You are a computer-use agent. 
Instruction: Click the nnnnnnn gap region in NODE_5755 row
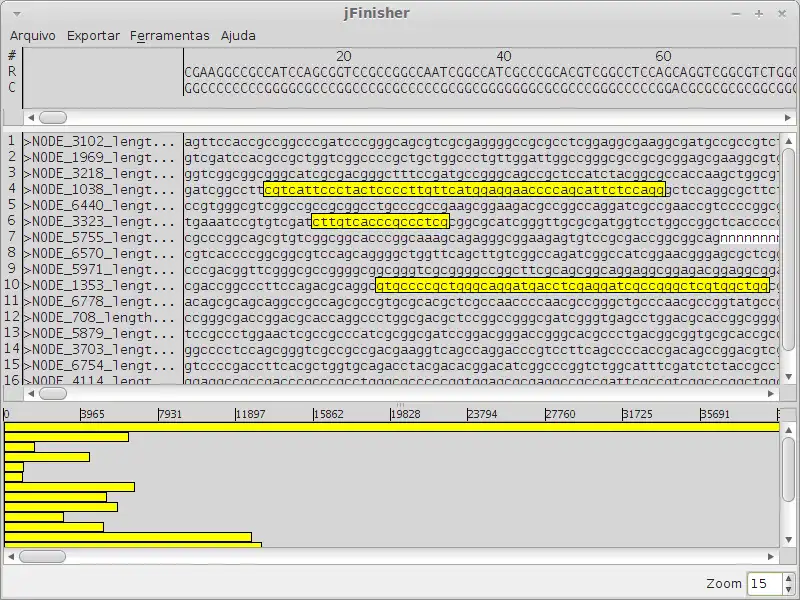749,238
